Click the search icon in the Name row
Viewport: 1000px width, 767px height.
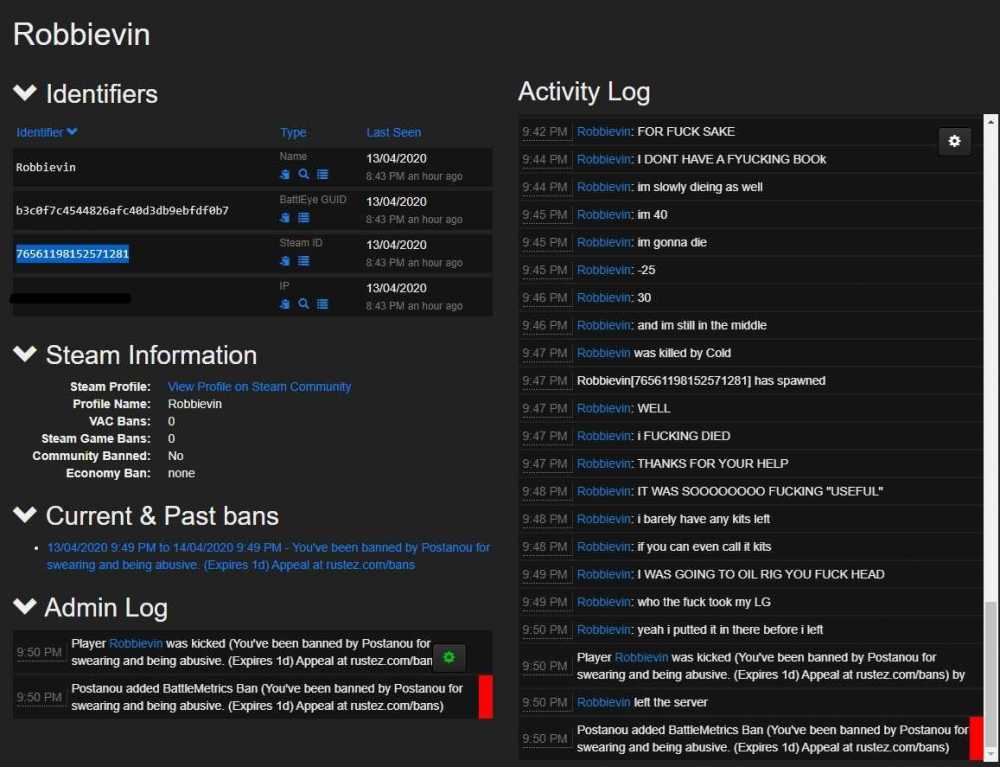(303, 174)
